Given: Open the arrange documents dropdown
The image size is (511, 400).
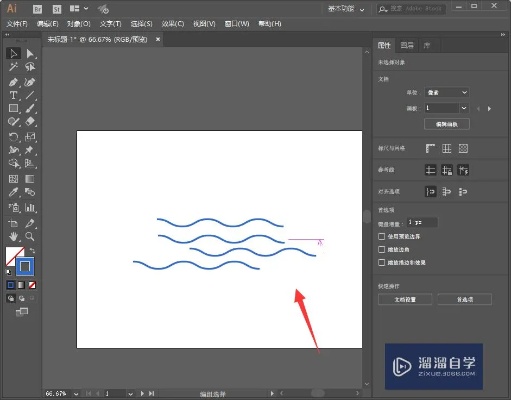Looking at the screenshot, I should point(79,9).
